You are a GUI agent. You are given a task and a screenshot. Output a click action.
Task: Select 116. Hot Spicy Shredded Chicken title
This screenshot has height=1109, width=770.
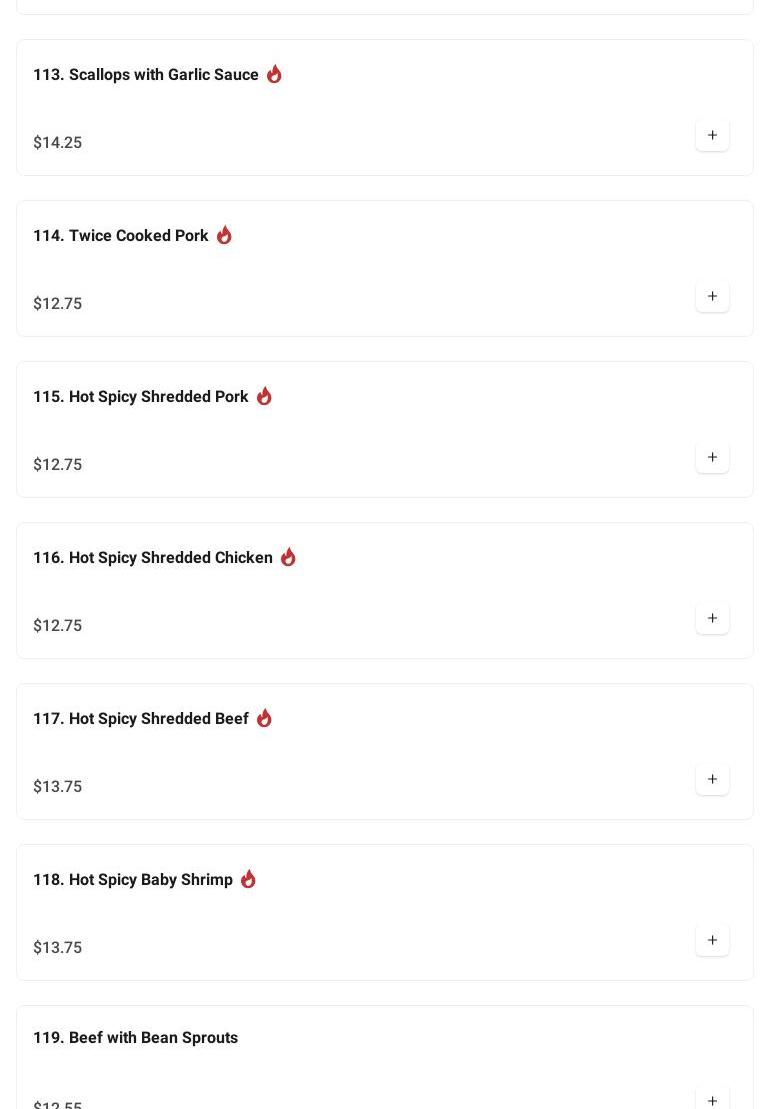click(x=153, y=558)
